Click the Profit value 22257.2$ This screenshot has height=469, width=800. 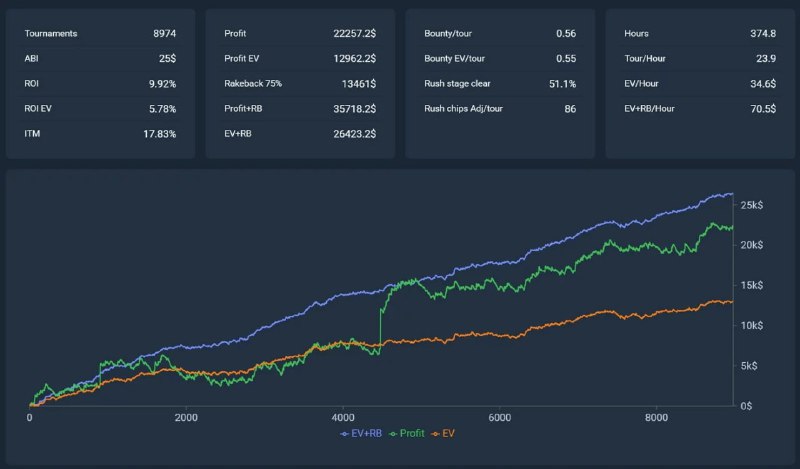click(354, 34)
